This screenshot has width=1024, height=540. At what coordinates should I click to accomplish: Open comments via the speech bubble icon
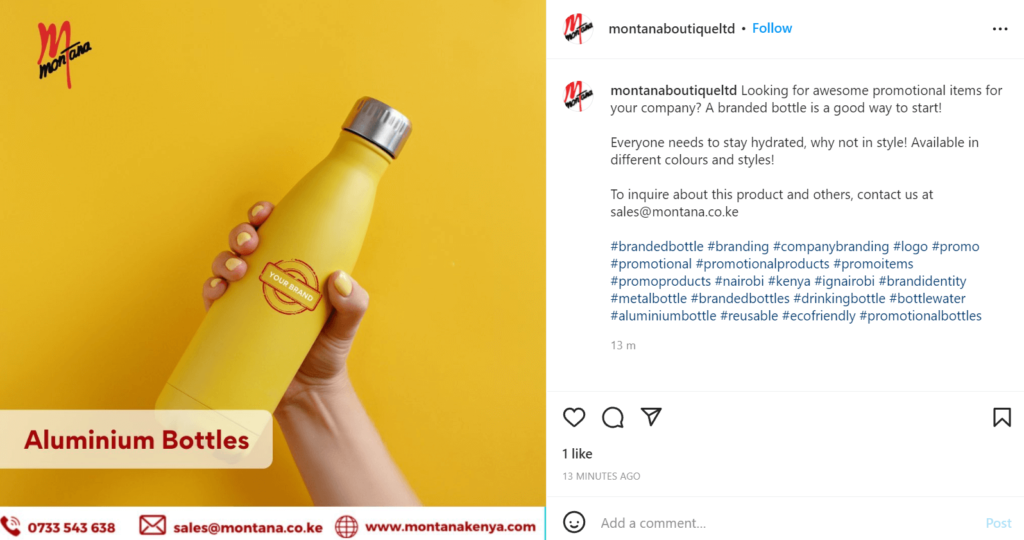(x=613, y=417)
